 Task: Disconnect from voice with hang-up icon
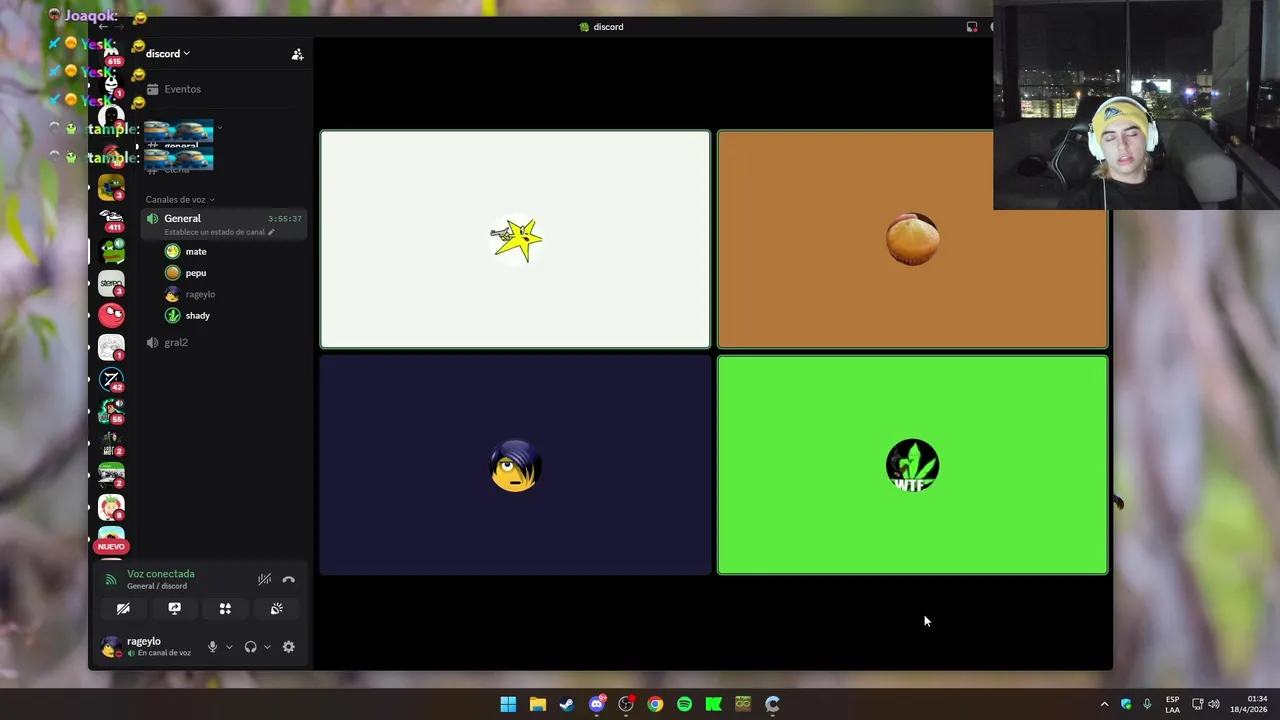point(289,579)
